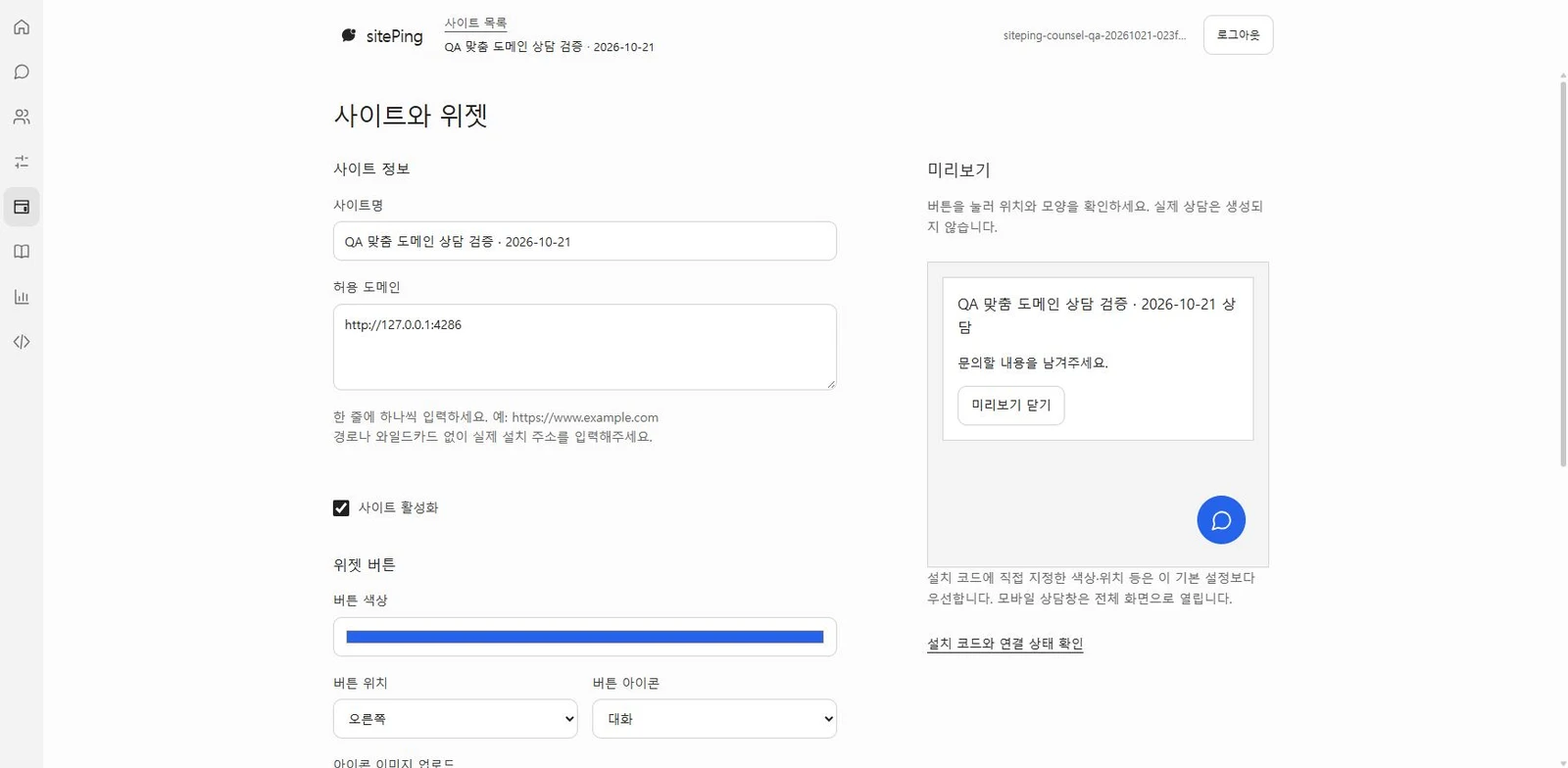Open the book icon in sidebar
Screen dimensions: 1568x768
(x=22, y=252)
